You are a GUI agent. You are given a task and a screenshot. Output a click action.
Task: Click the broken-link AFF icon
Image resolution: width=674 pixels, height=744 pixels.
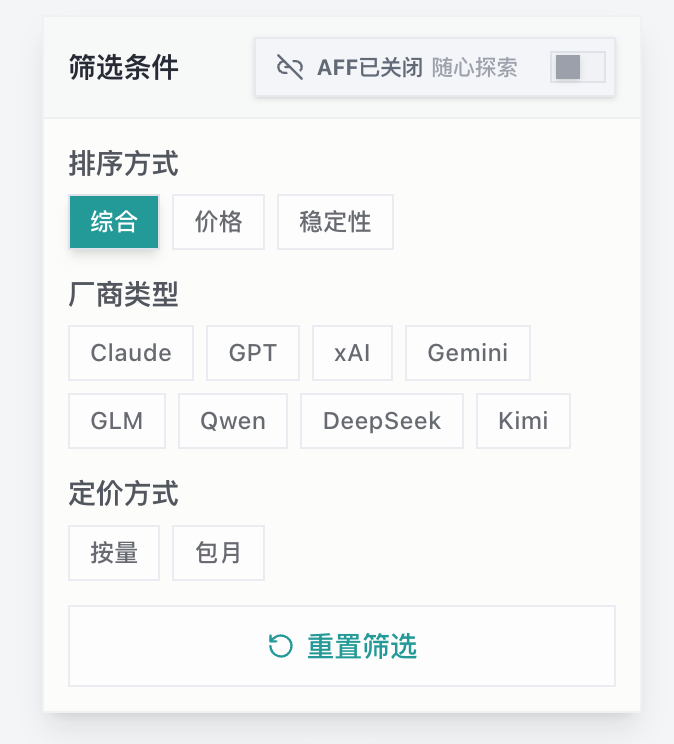pyautogui.click(x=290, y=67)
